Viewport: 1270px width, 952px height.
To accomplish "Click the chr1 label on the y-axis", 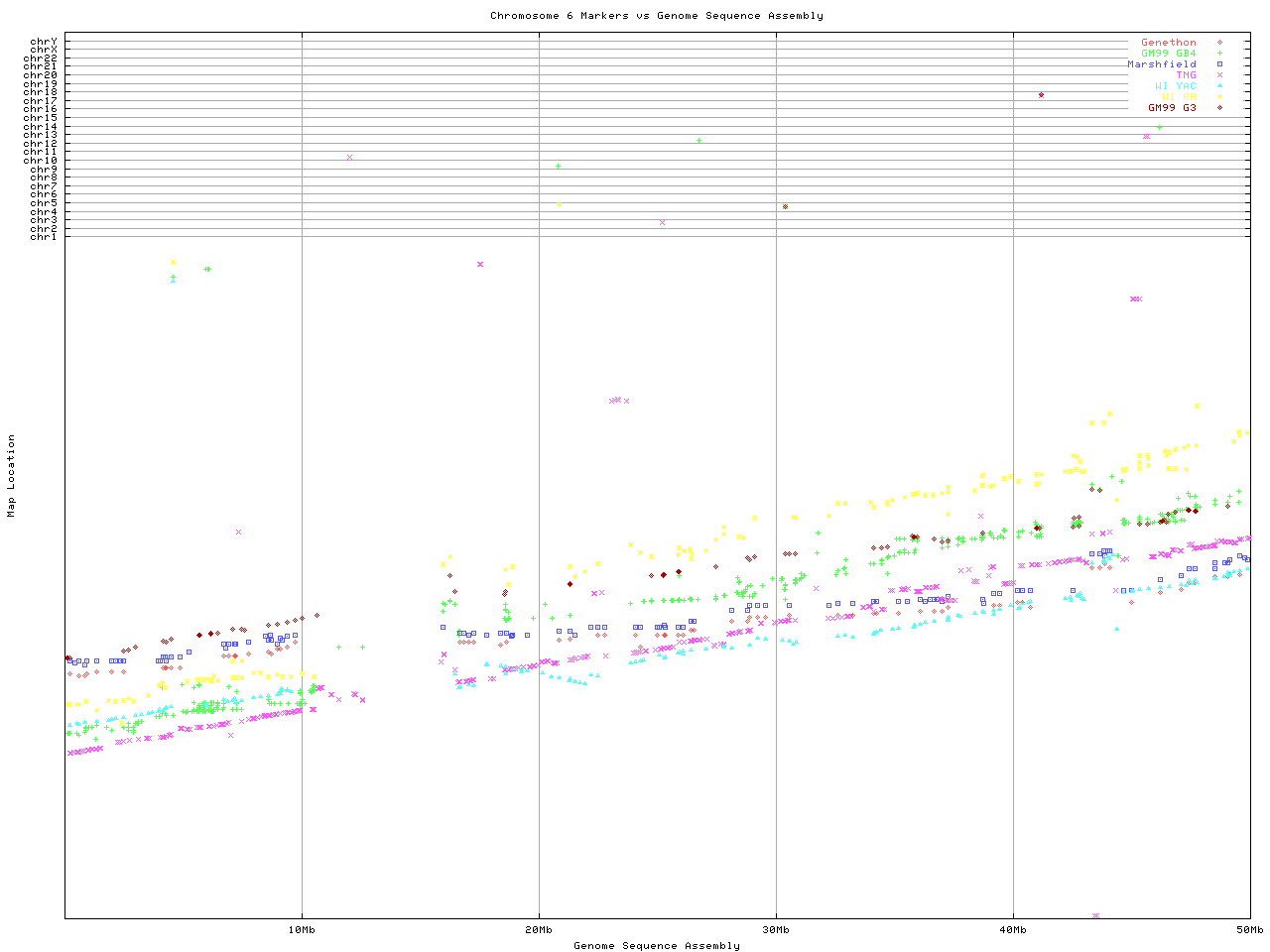I will (x=44, y=236).
